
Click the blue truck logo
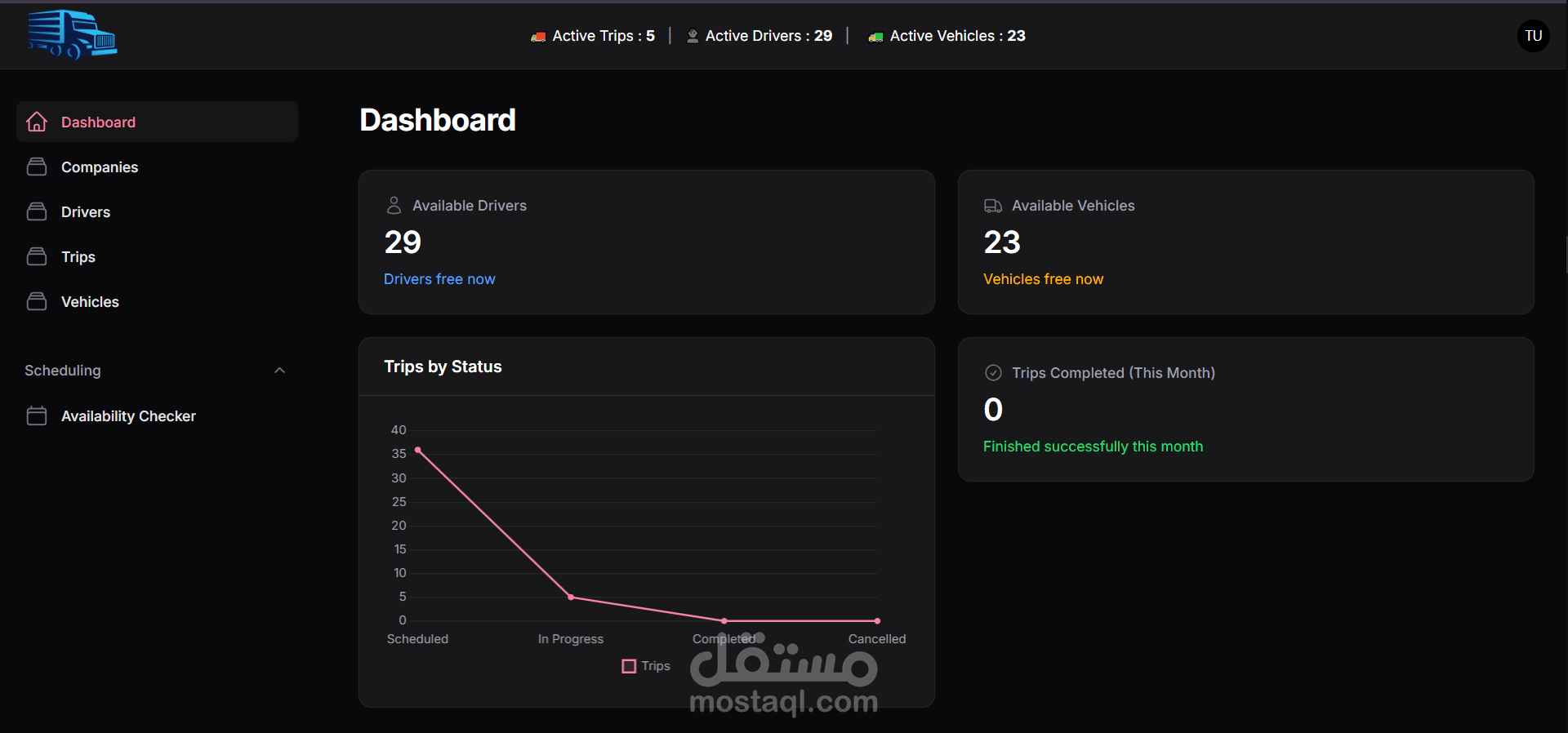[73, 35]
